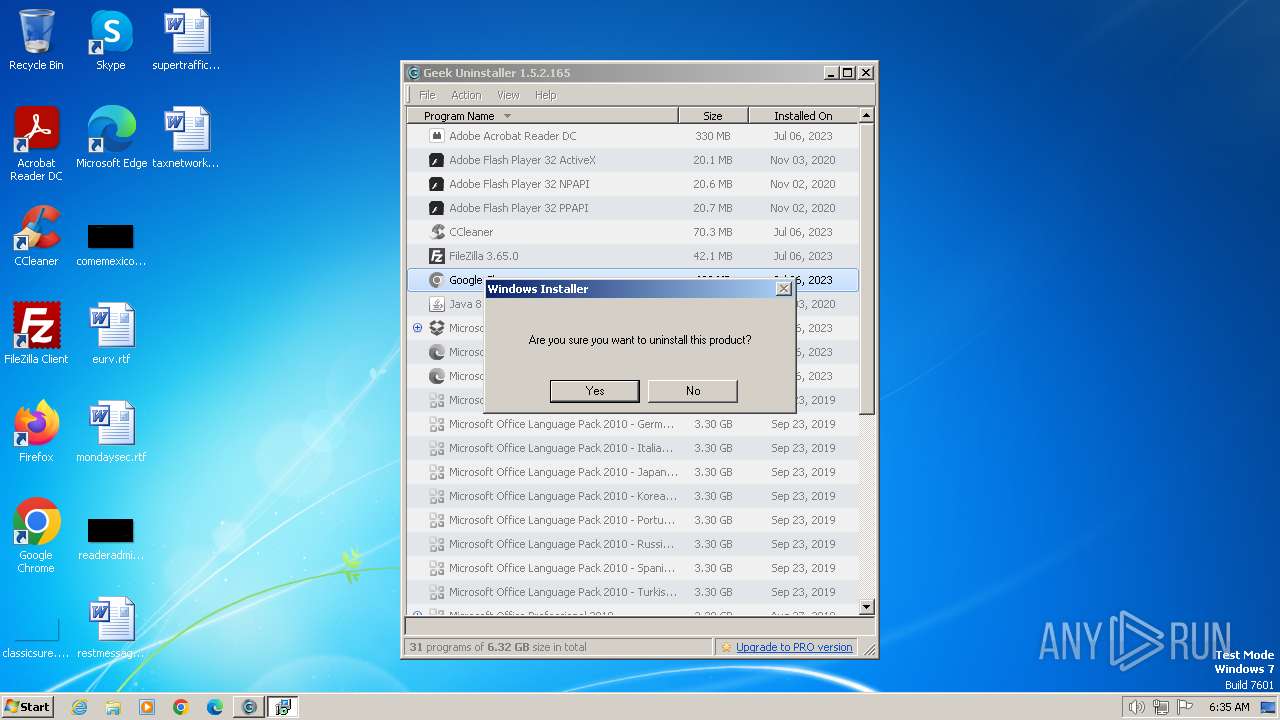Open the Start menu
The width and height of the screenshot is (1280, 720).
28,707
